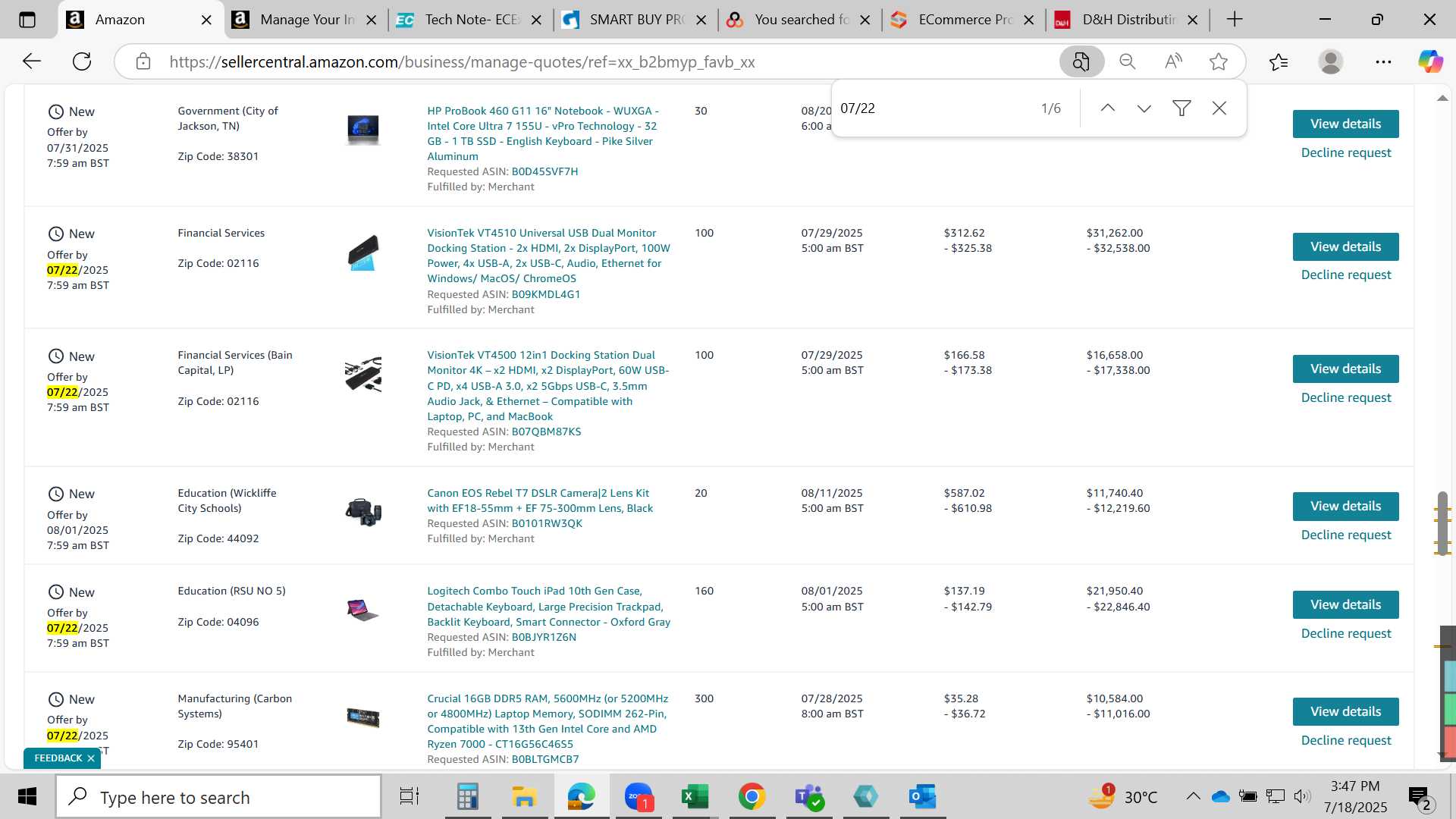This screenshot has height=819, width=1456.
Task: View details for HP ProBook 460 quote
Action: pyautogui.click(x=1345, y=124)
